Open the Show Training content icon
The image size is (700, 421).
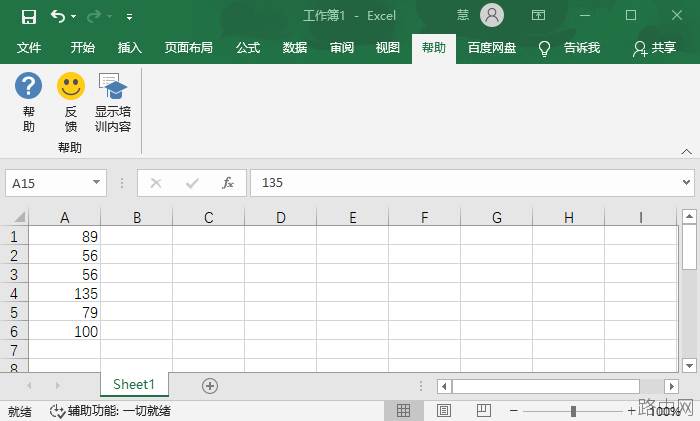coord(112,86)
